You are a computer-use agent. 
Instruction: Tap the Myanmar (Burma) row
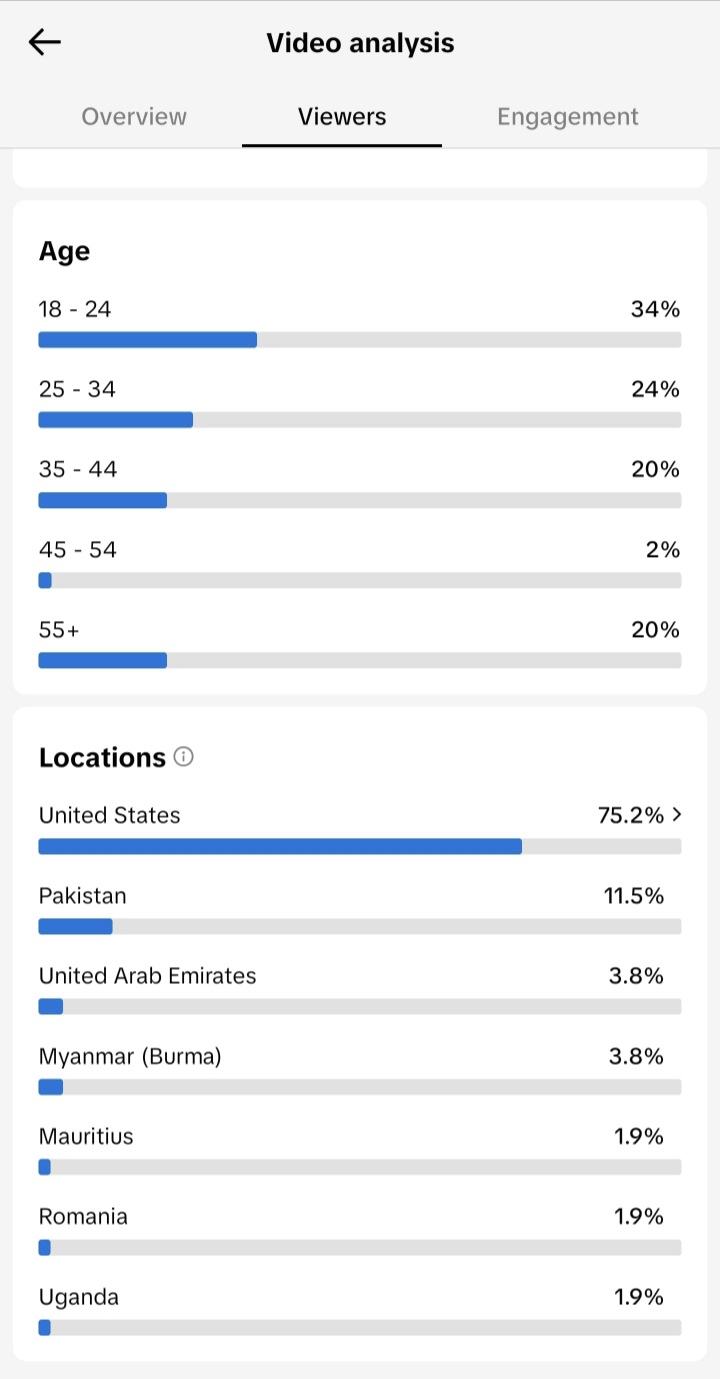point(360,1070)
